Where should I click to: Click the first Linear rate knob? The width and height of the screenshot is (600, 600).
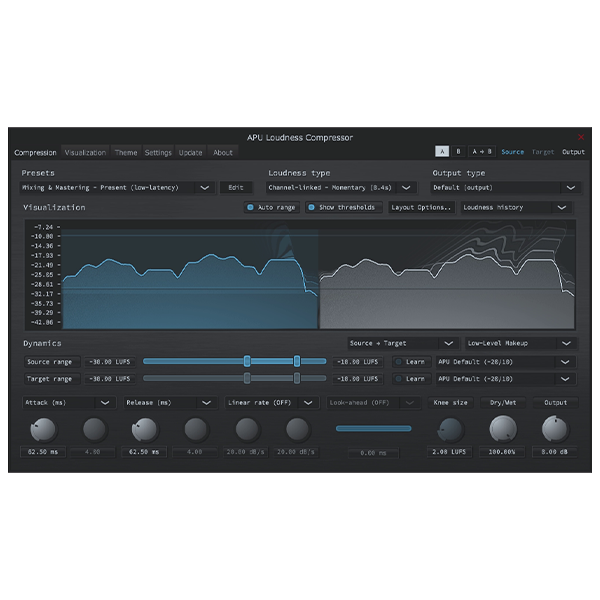click(x=246, y=429)
